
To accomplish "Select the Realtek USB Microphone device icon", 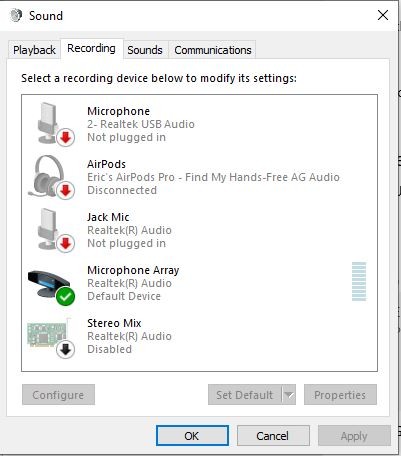I will (x=52, y=124).
